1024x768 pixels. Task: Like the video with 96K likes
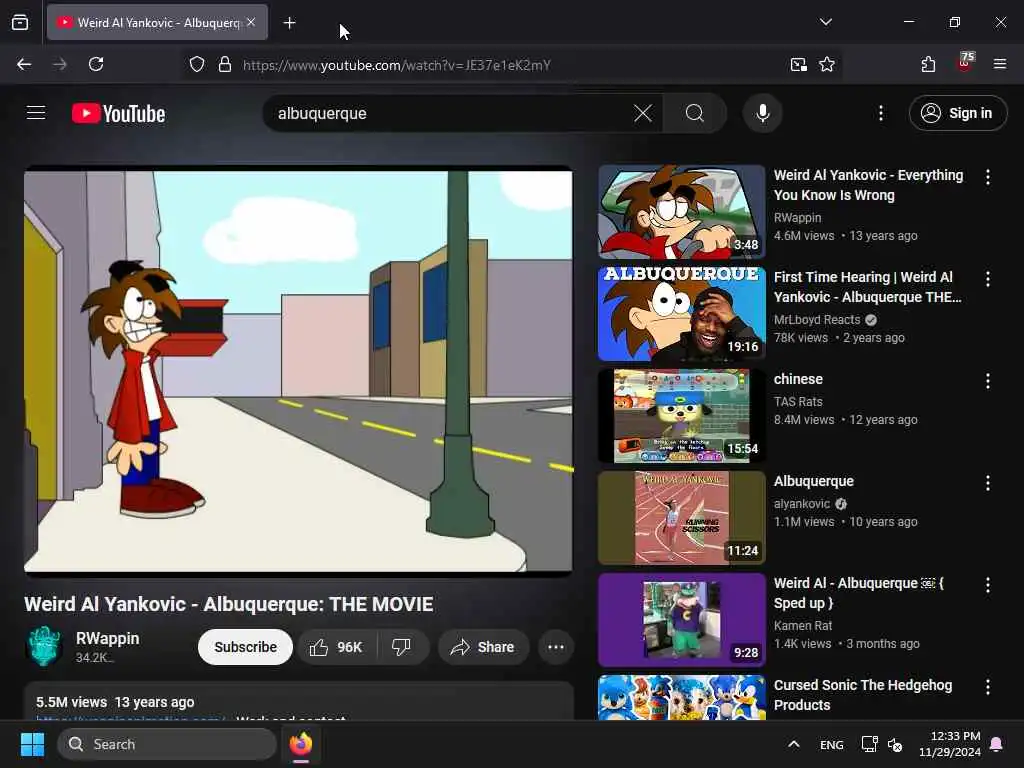click(x=336, y=647)
